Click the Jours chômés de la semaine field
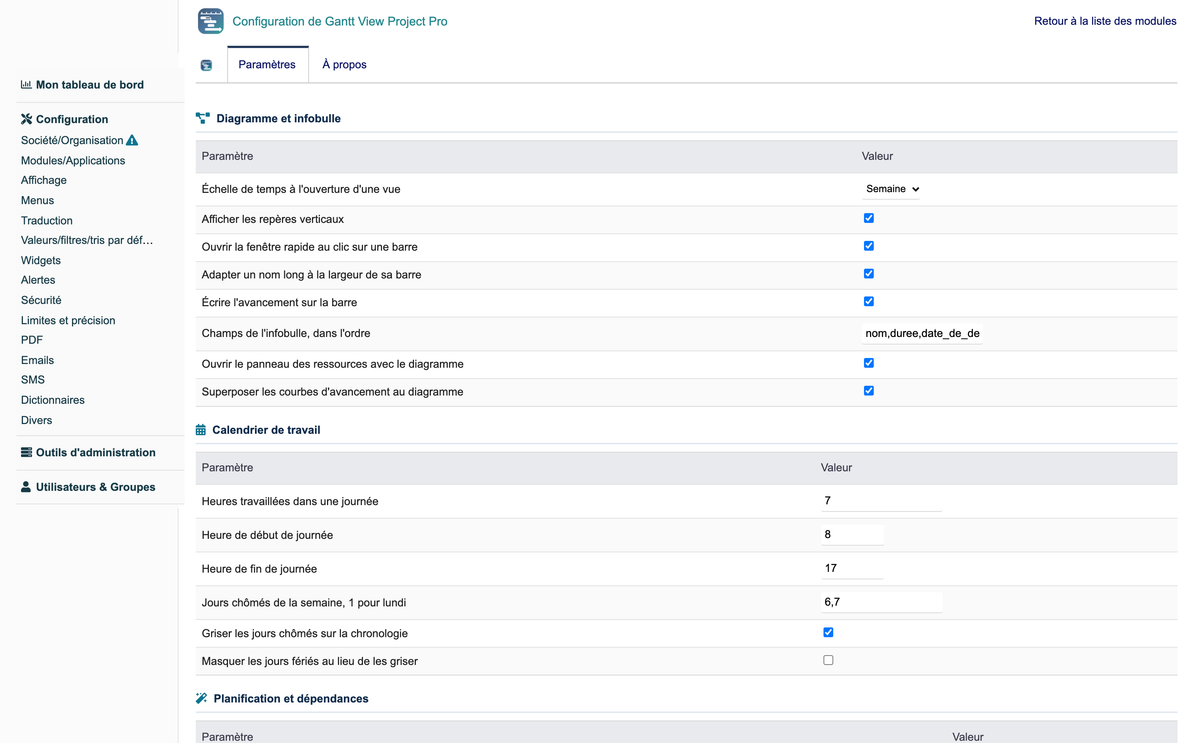Screen dimensions: 1200x743 point(881,602)
